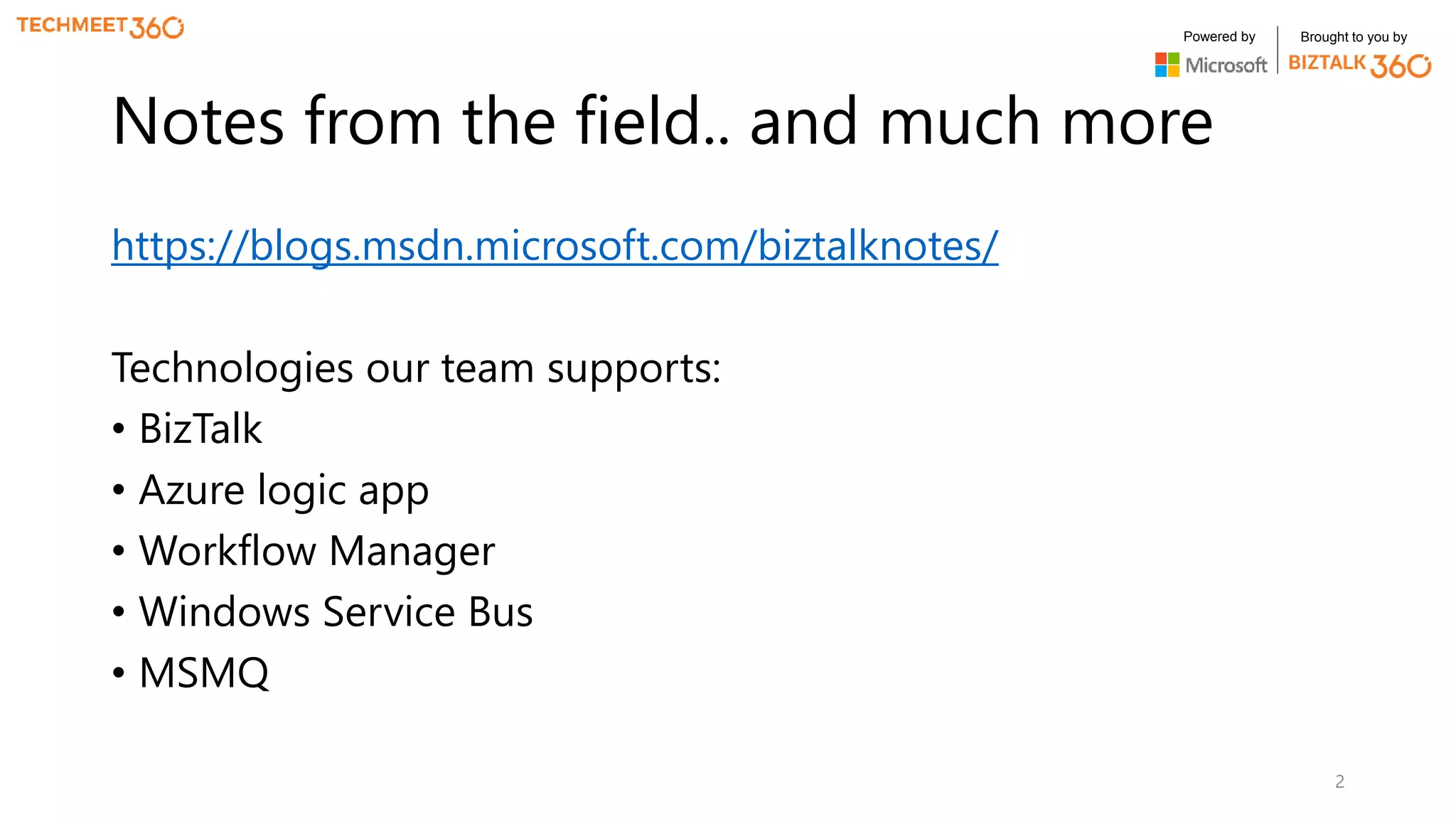Open the blogs.msdn.microsoft.com biztalknotes link
Screen dimensions: 1456x819
click(x=555, y=246)
